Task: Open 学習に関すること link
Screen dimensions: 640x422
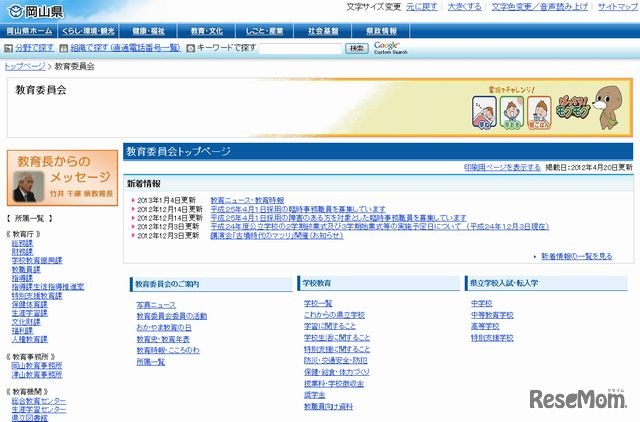Action: click(330, 326)
